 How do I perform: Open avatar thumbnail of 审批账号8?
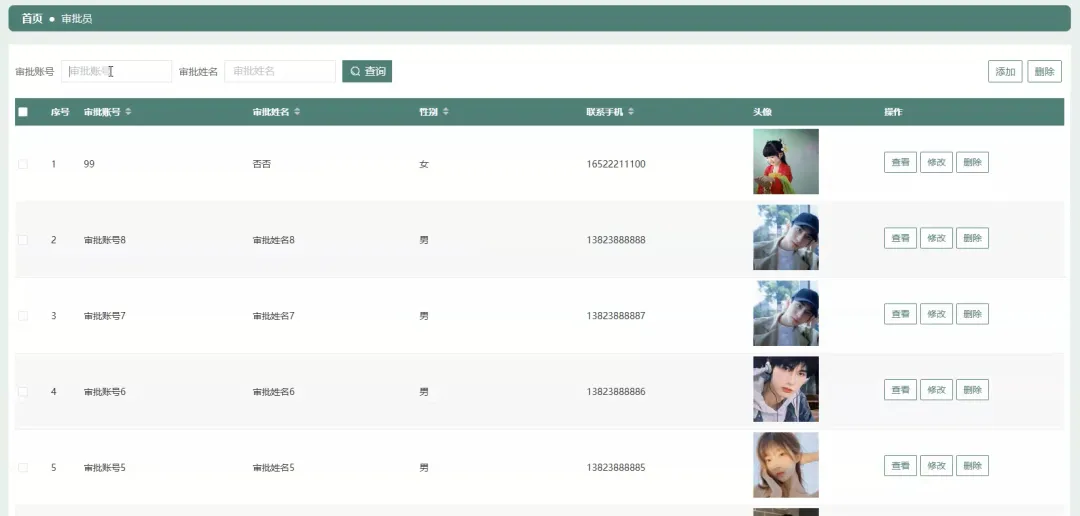786,238
